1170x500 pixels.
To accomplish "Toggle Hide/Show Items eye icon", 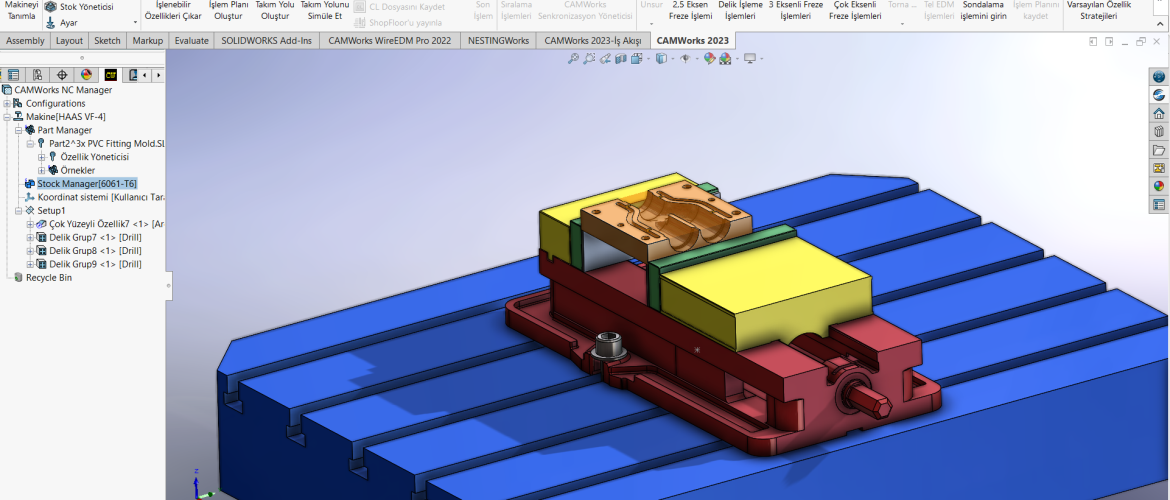I will (x=685, y=59).
